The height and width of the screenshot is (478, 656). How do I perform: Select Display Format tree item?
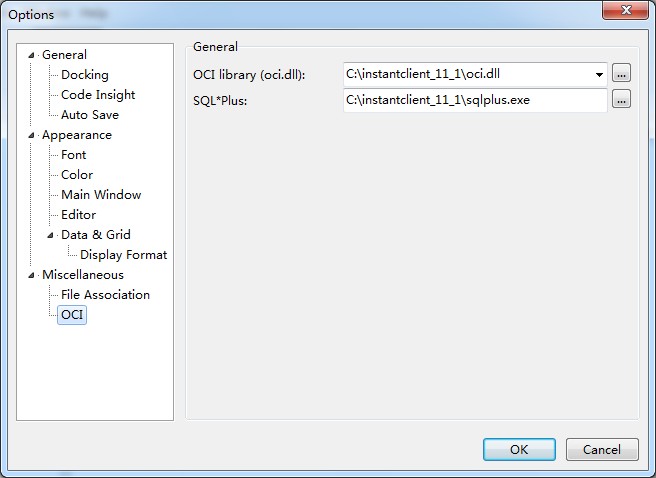[x=123, y=255]
